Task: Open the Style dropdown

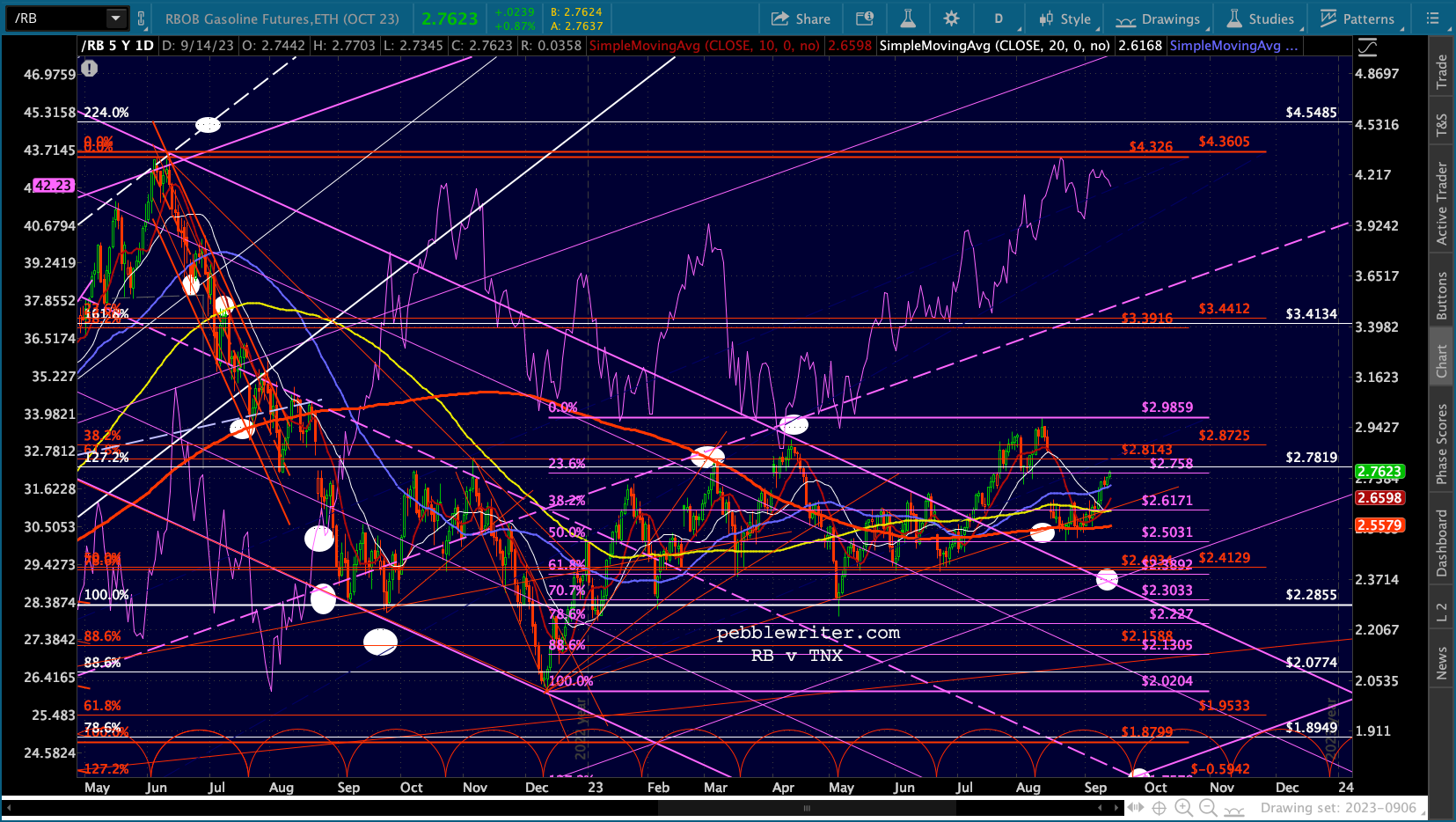Action: pos(1065,18)
